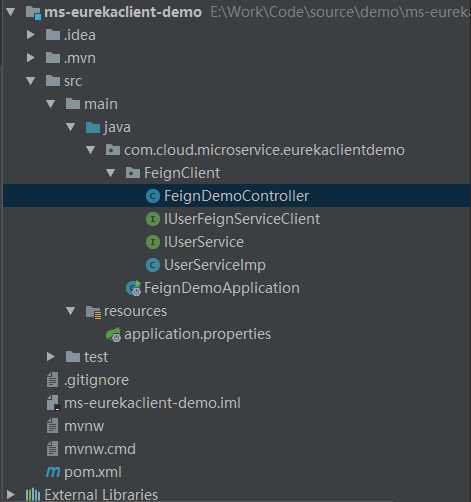
Task: Collapse the src folder arrow
Action: (31, 81)
